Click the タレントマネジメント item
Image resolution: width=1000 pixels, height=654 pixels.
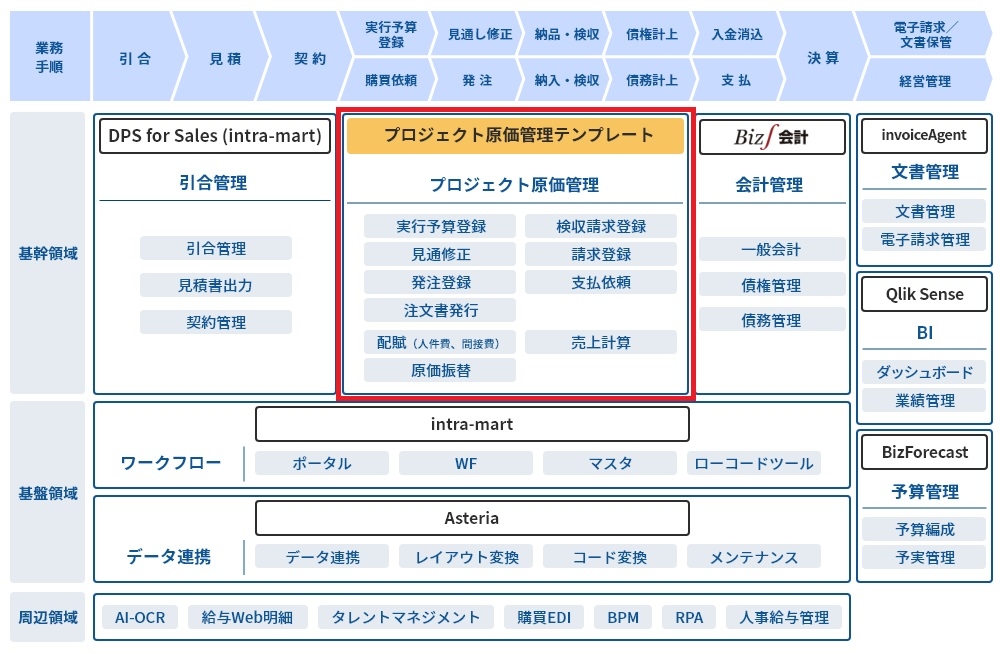pos(405,617)
